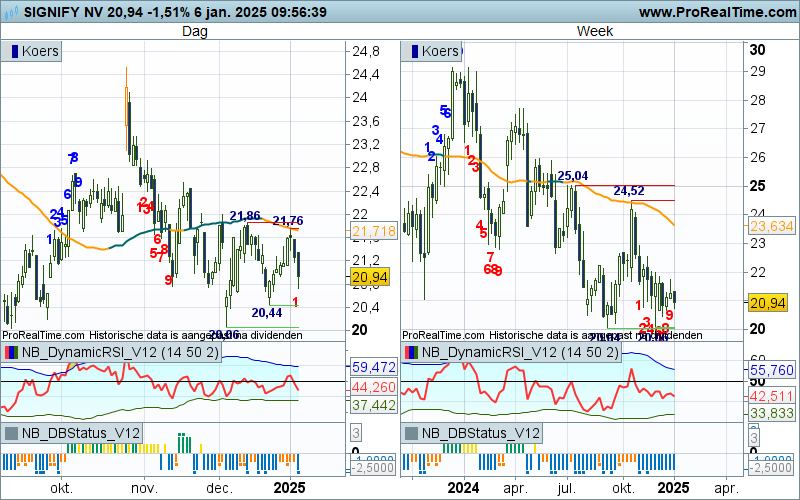Select the Dag chart header
This screenshot has width=800, height=500.
pyautogui.click(x=195, y=31)
